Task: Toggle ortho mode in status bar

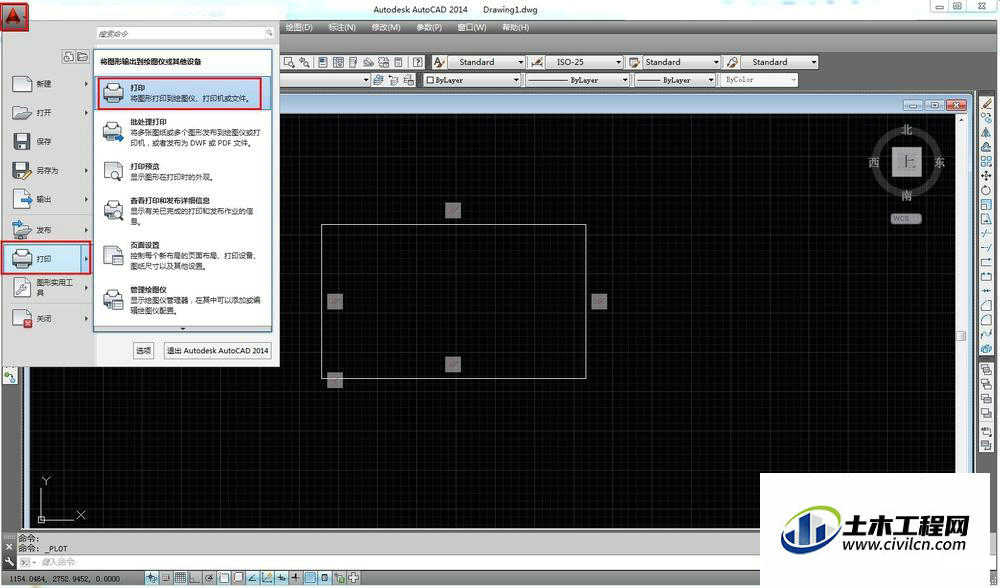Action: [195, 578]
